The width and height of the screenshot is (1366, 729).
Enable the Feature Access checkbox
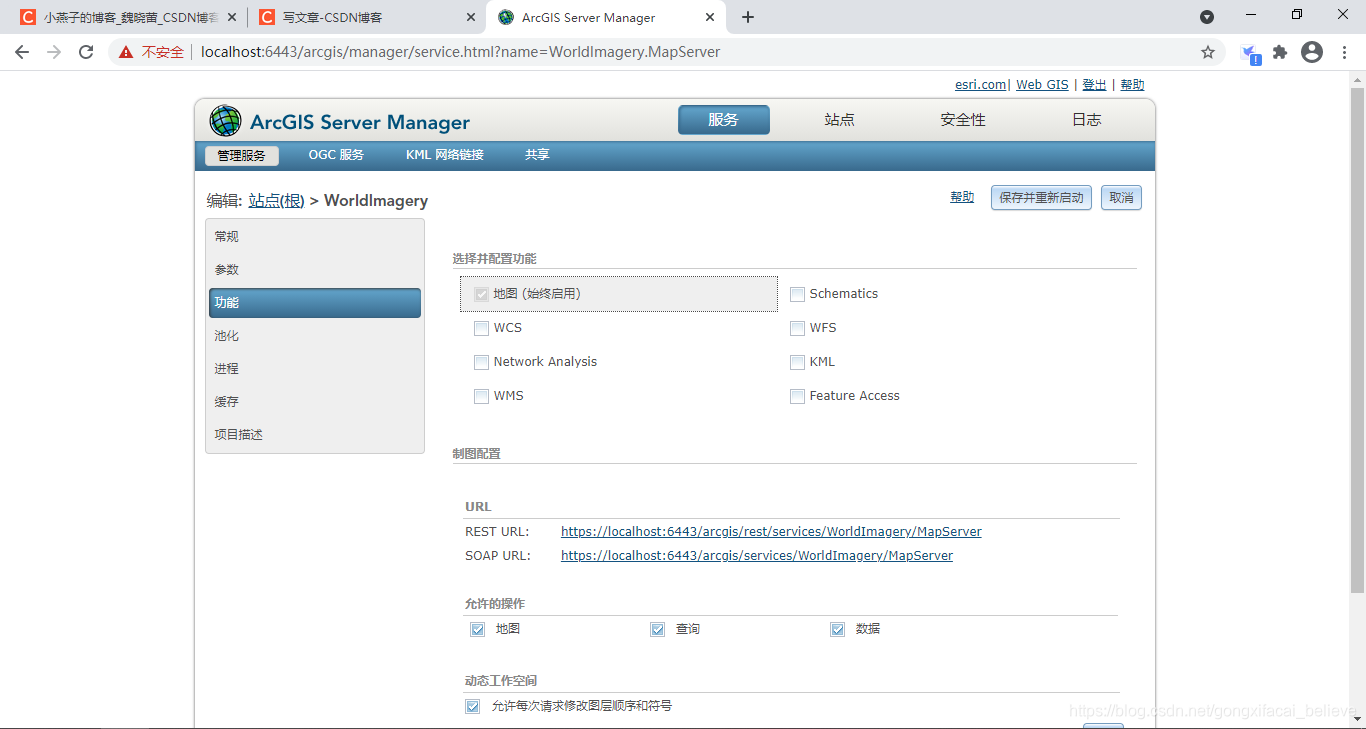[797, 396]
